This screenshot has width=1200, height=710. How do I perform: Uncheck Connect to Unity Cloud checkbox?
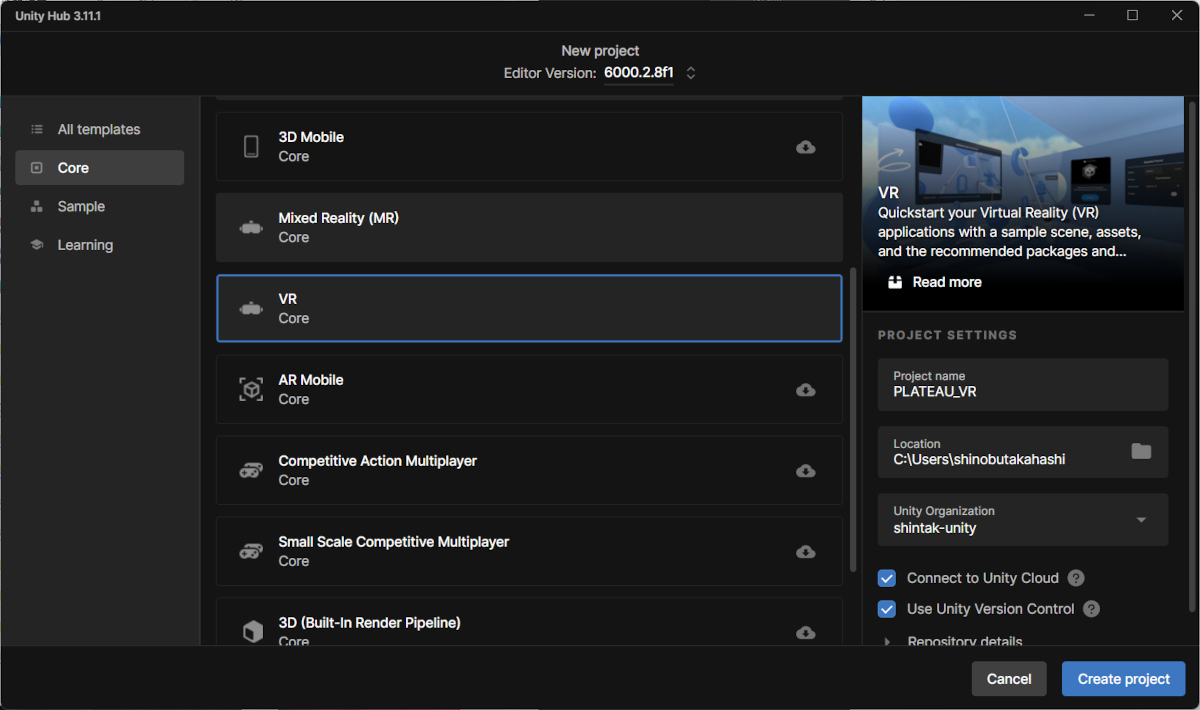[x=887, y=578]
